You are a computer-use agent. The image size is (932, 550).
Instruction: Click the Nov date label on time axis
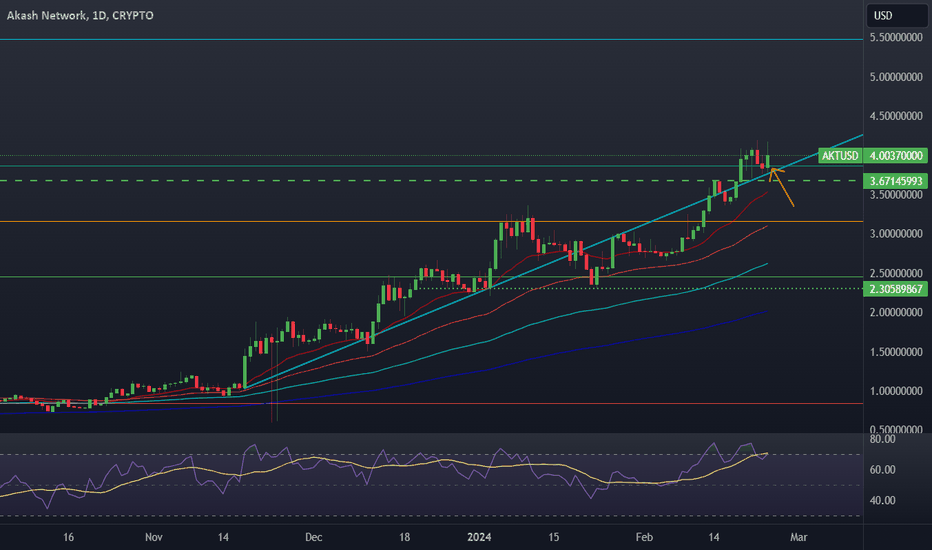click(x=153, y=537)
